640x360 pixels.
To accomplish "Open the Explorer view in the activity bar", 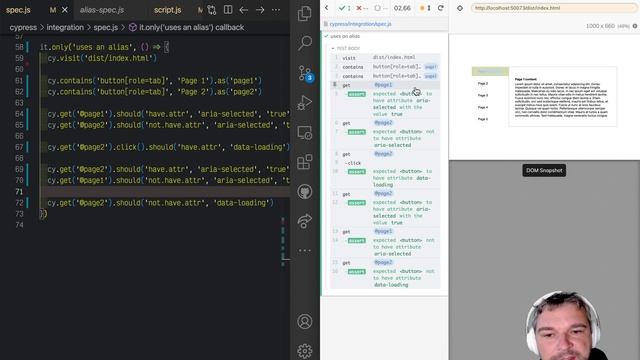I will 304,14.
